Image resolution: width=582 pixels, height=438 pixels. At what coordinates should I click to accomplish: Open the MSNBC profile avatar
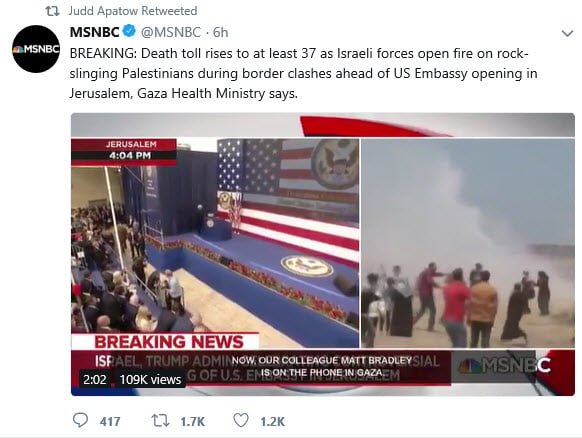(x=36, y=49)
